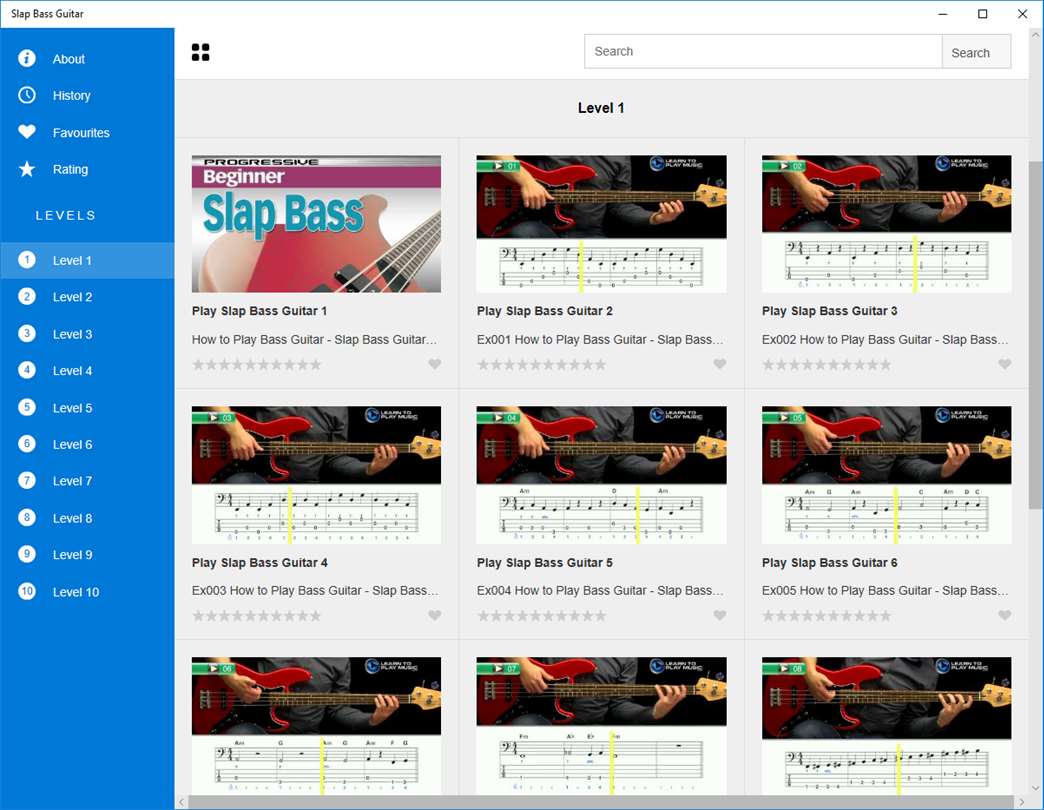This screenshot has width=1044, height=810.
Task: Click the scroll left arrow
Action: pyautogui.click(x=182, y=802)
